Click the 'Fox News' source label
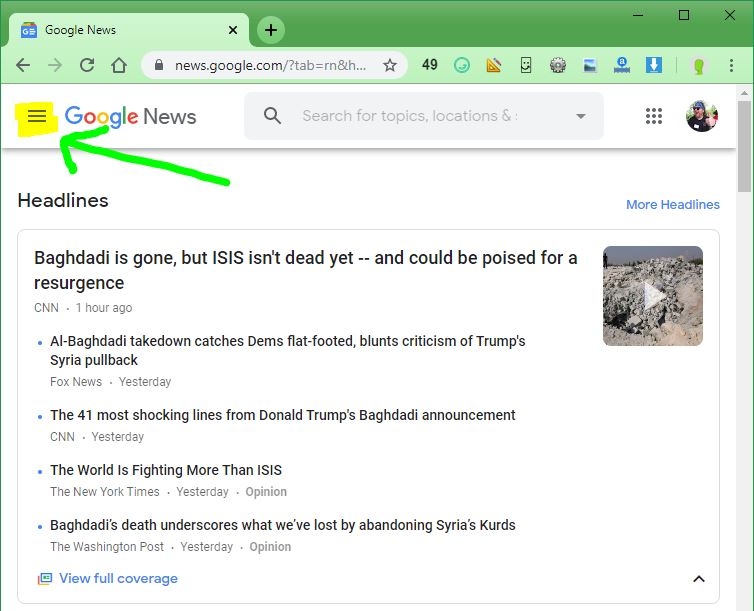The height and width of the screenshot is (611, 754). click(x=76, y=382)
